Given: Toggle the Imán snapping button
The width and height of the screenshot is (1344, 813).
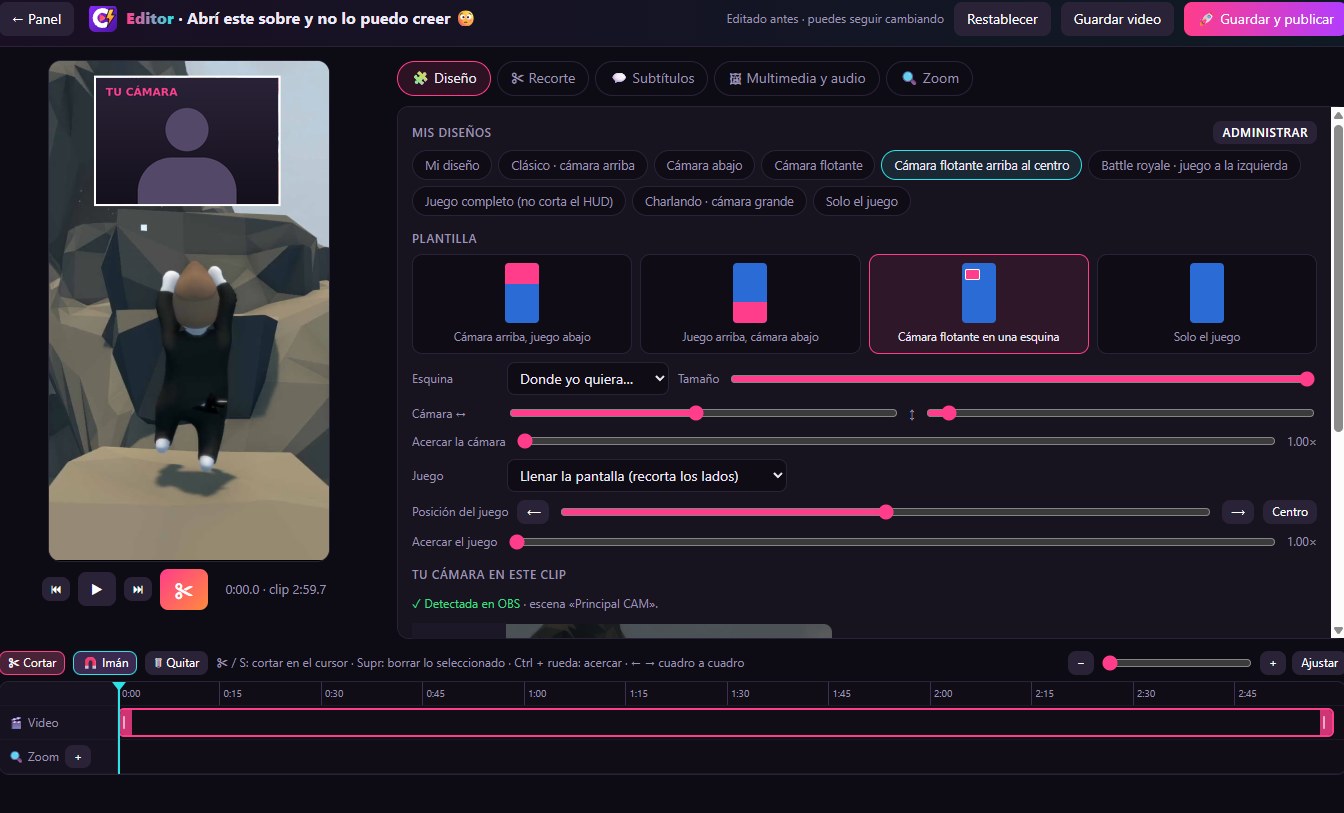Looking at the screenshot, I should [105, 663].
